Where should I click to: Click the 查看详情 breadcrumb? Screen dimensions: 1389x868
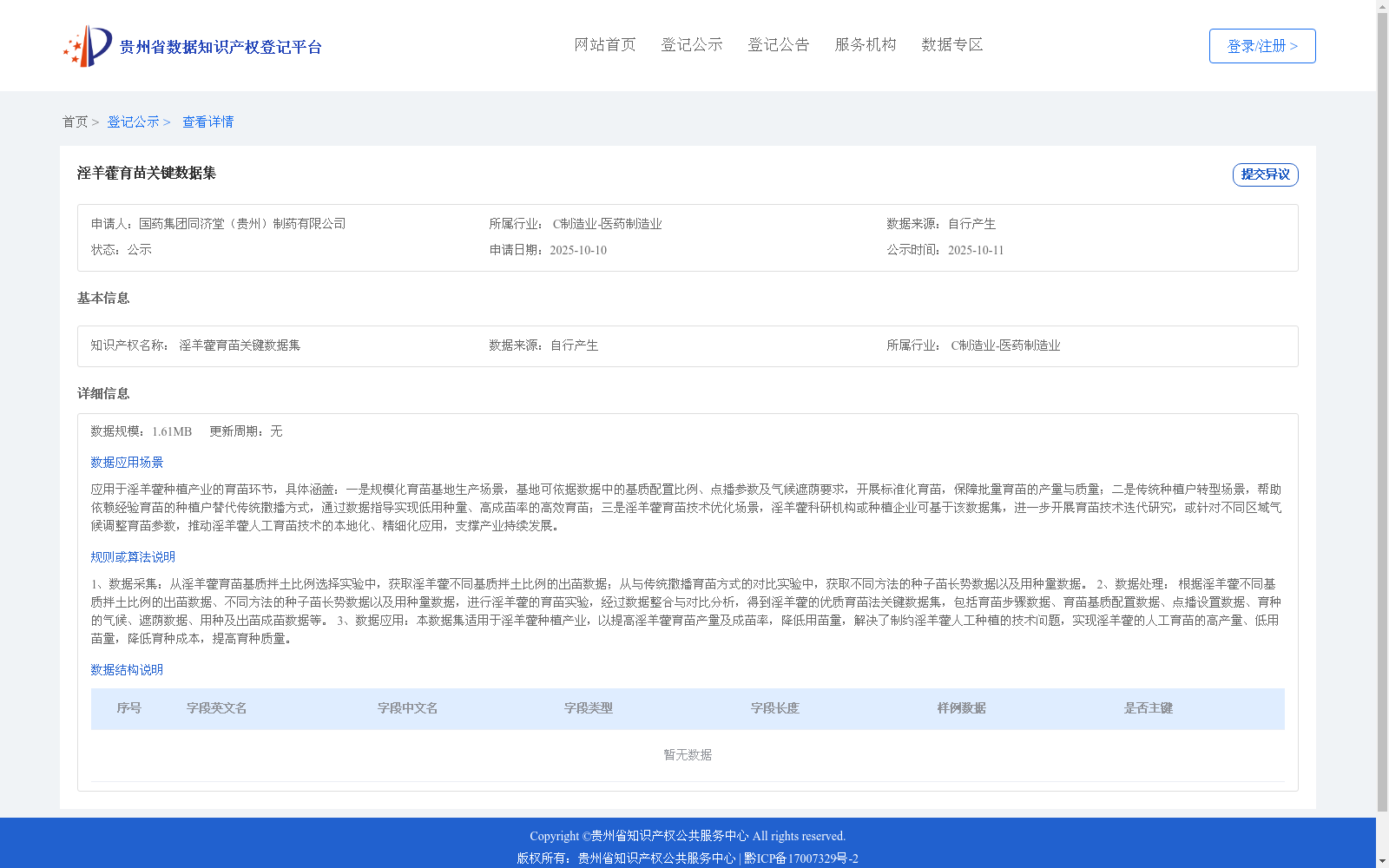207,122
